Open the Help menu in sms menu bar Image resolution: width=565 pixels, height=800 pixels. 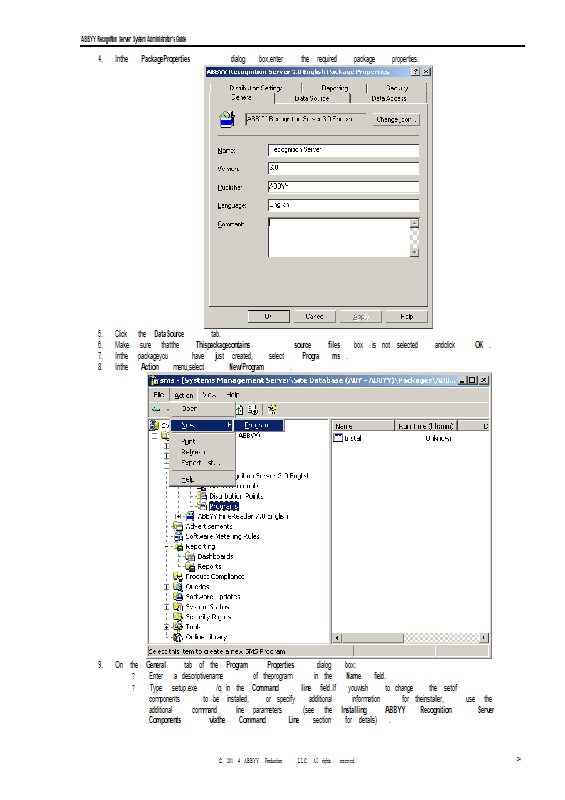click(233, 395)
